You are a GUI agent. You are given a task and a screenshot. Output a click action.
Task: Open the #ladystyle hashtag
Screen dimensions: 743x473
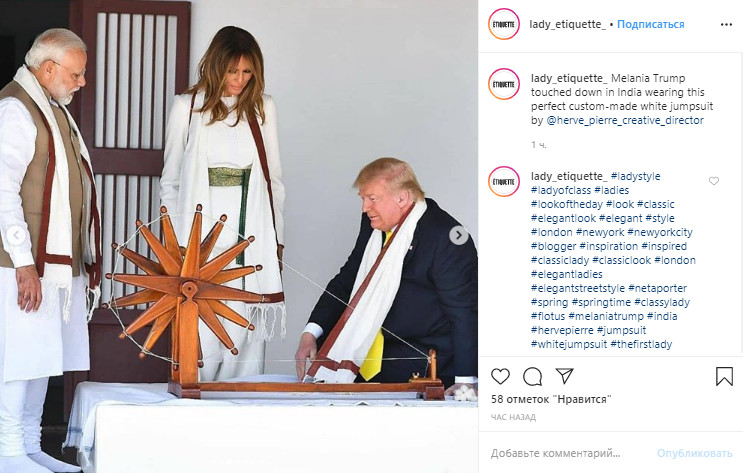[635, 176]
